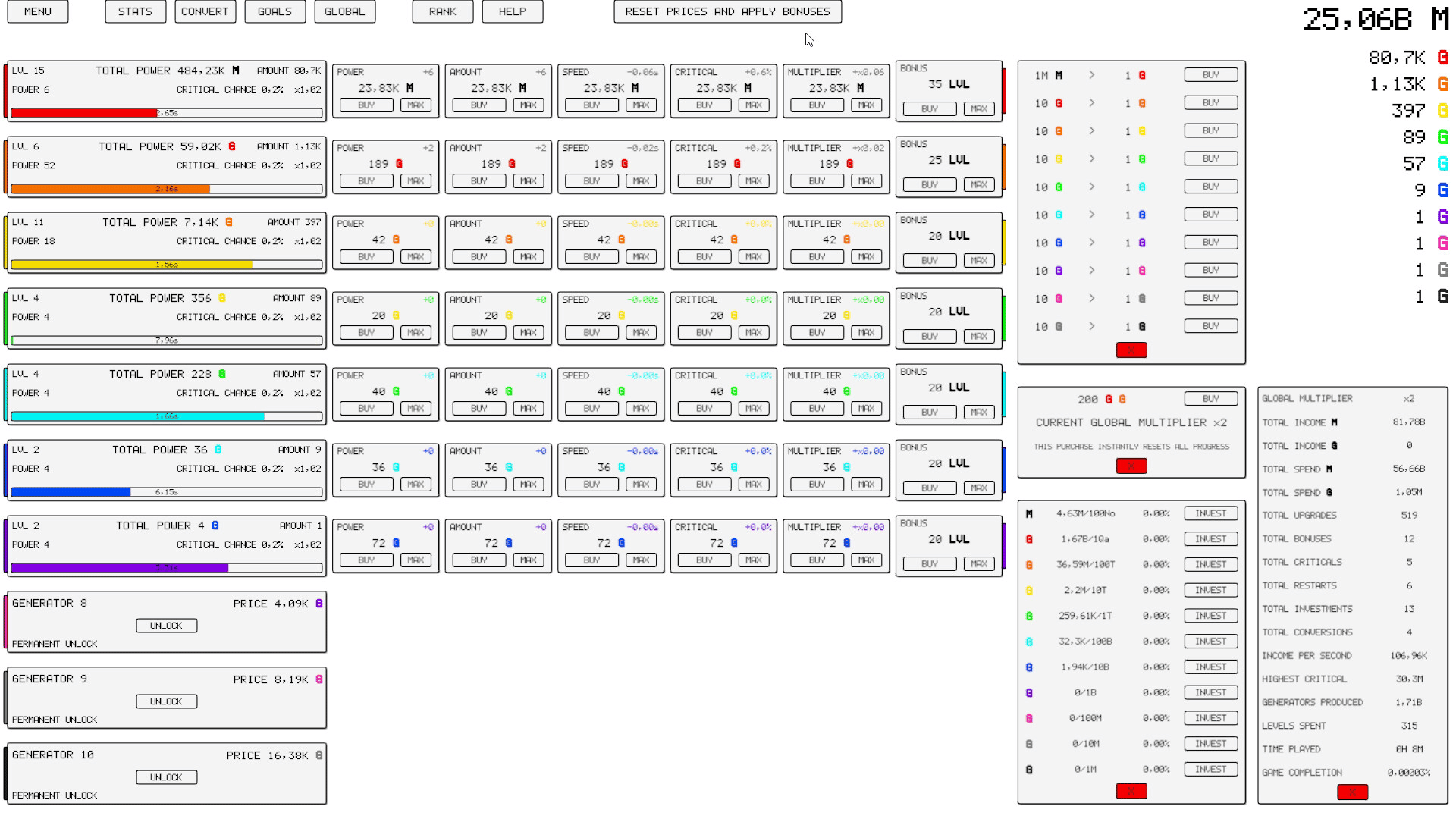
Task: Close the conversion panel with red X
Action: coord(1131,350)
